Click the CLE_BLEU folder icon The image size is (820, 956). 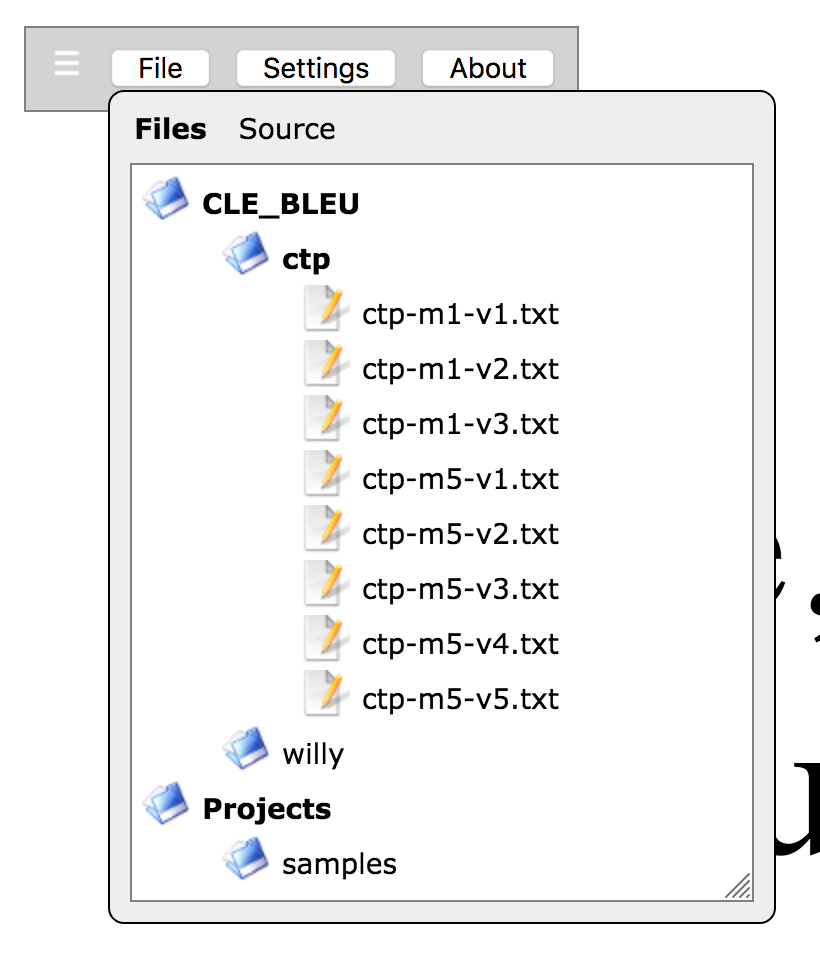point(166,198)
